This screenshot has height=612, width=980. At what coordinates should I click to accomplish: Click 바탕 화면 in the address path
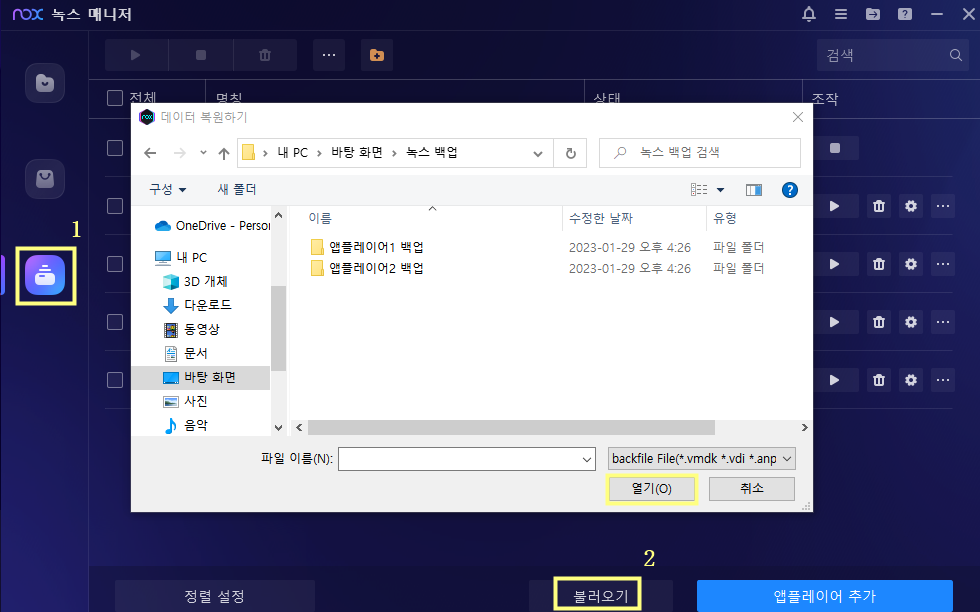(356, 153)
